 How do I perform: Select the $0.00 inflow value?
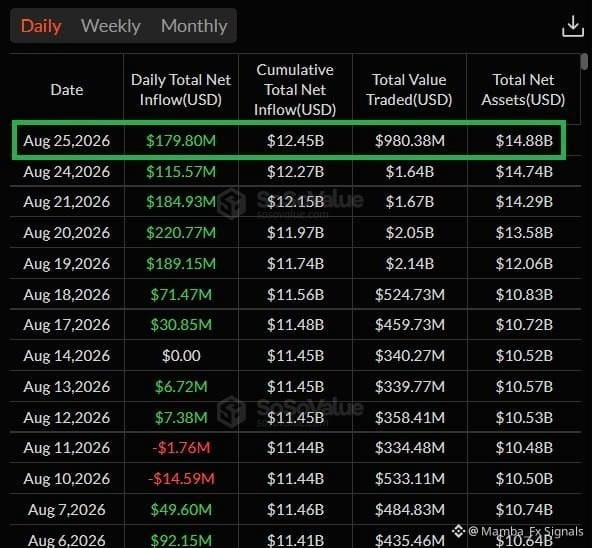click(x=181, y=356)
